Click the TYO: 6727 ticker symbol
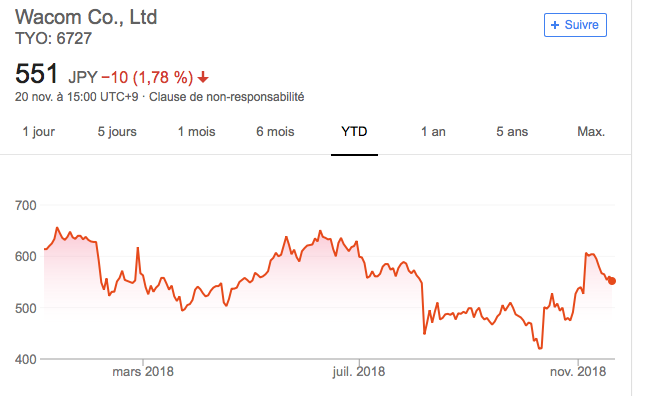 point(53,38)
